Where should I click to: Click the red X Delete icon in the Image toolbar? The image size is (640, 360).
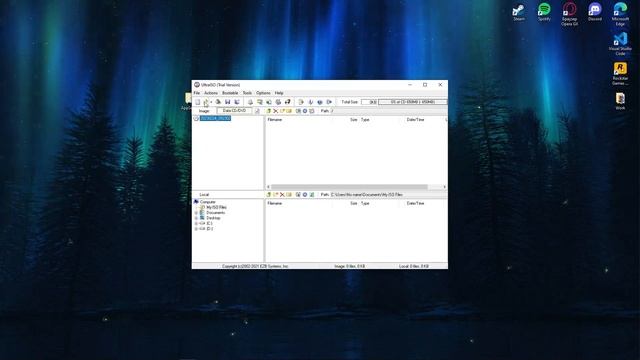276,111
